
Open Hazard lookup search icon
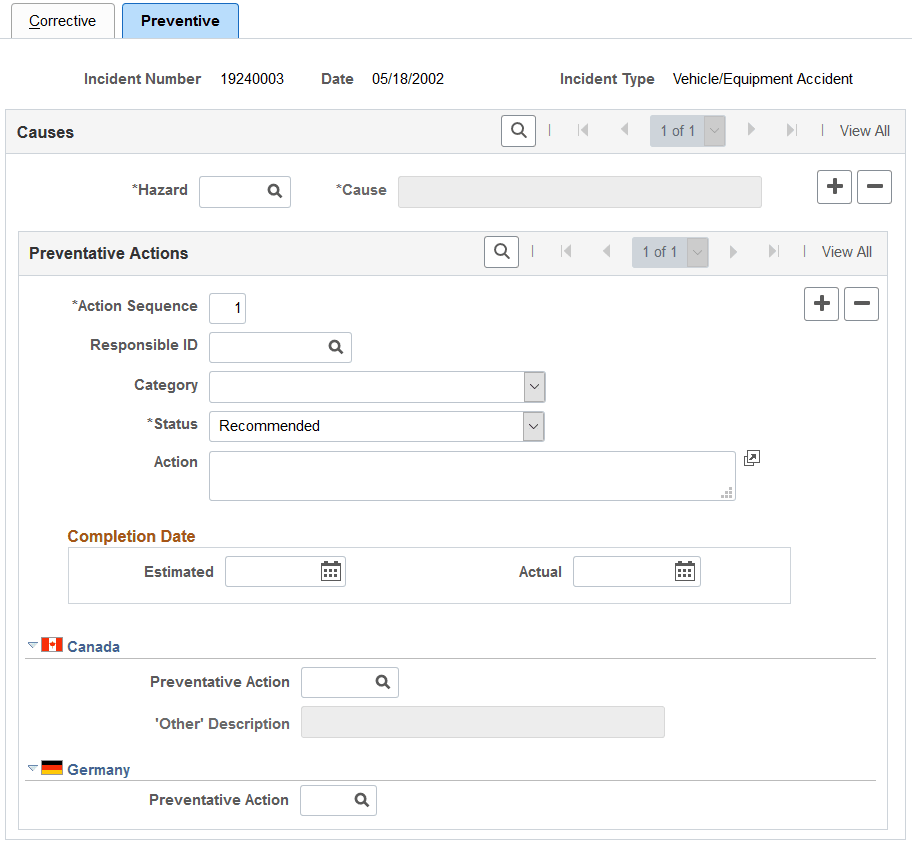point(275,191)
